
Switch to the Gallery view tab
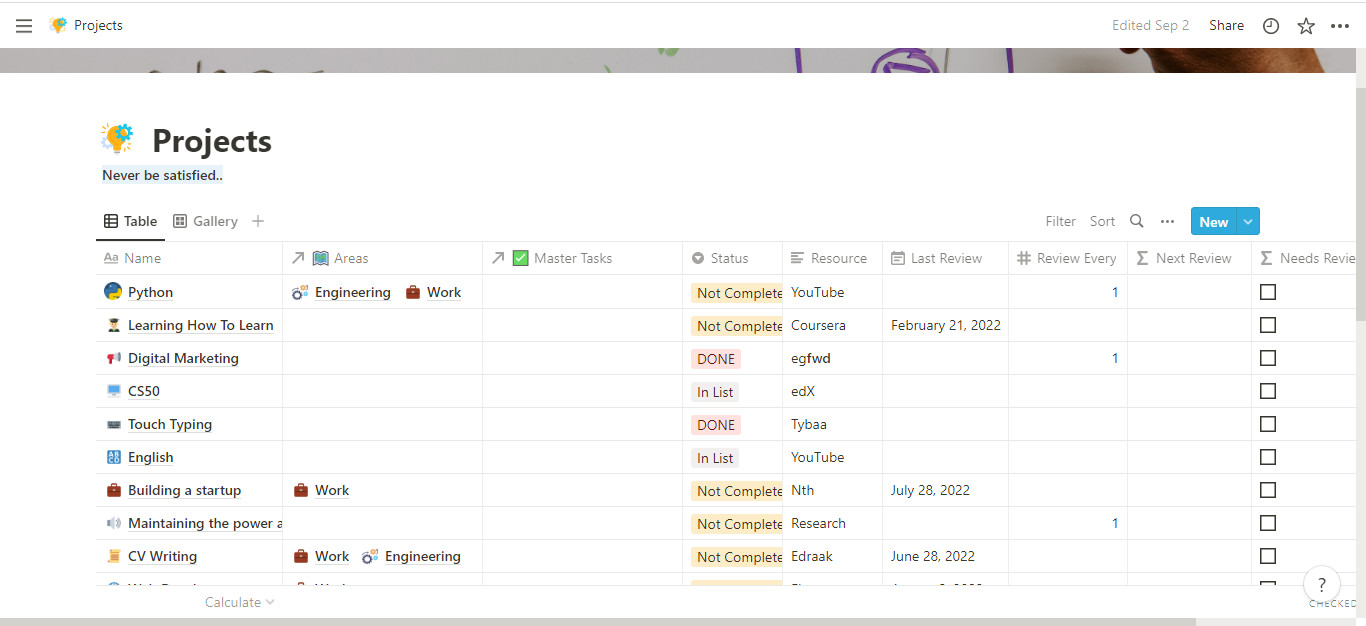click(205, 221)
